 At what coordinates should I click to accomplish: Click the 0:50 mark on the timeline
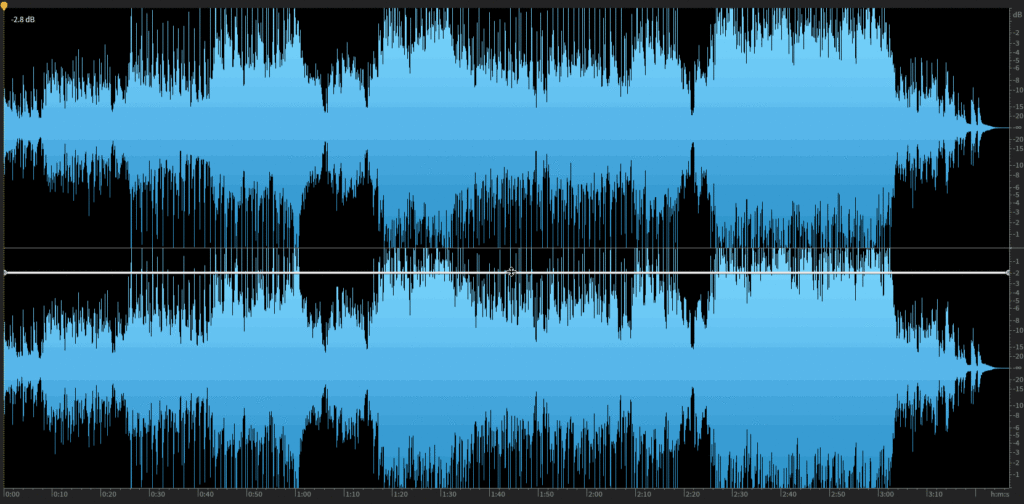pyautogui.click(x=254, y=494)
